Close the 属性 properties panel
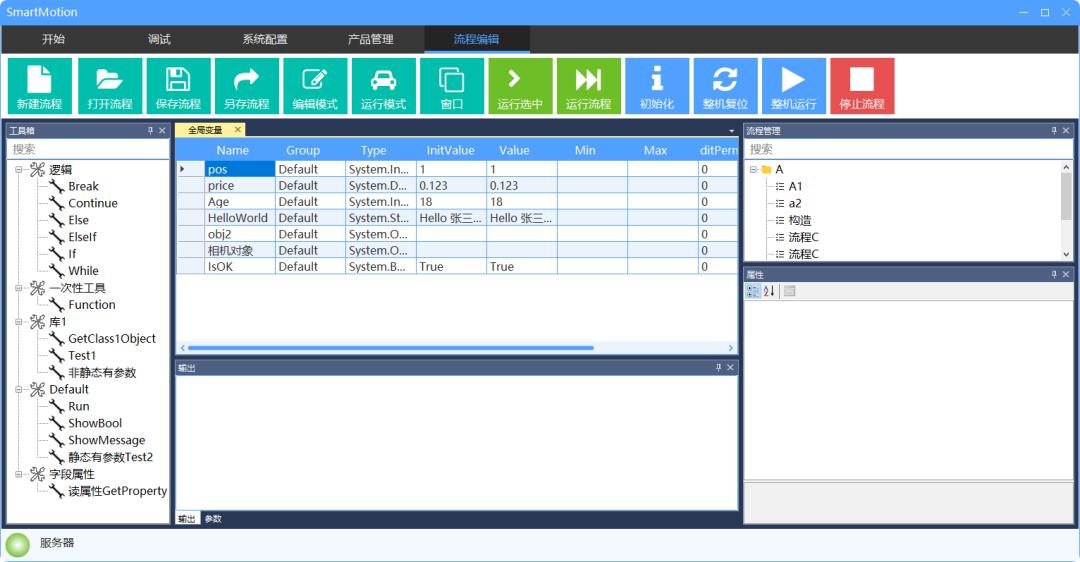 pos(1066,274)
